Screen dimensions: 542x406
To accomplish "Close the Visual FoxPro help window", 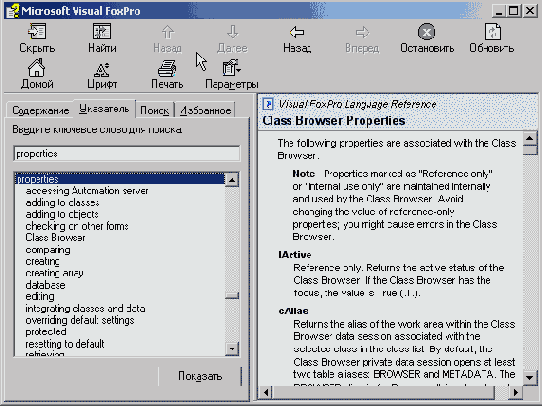I will (530, 11).
